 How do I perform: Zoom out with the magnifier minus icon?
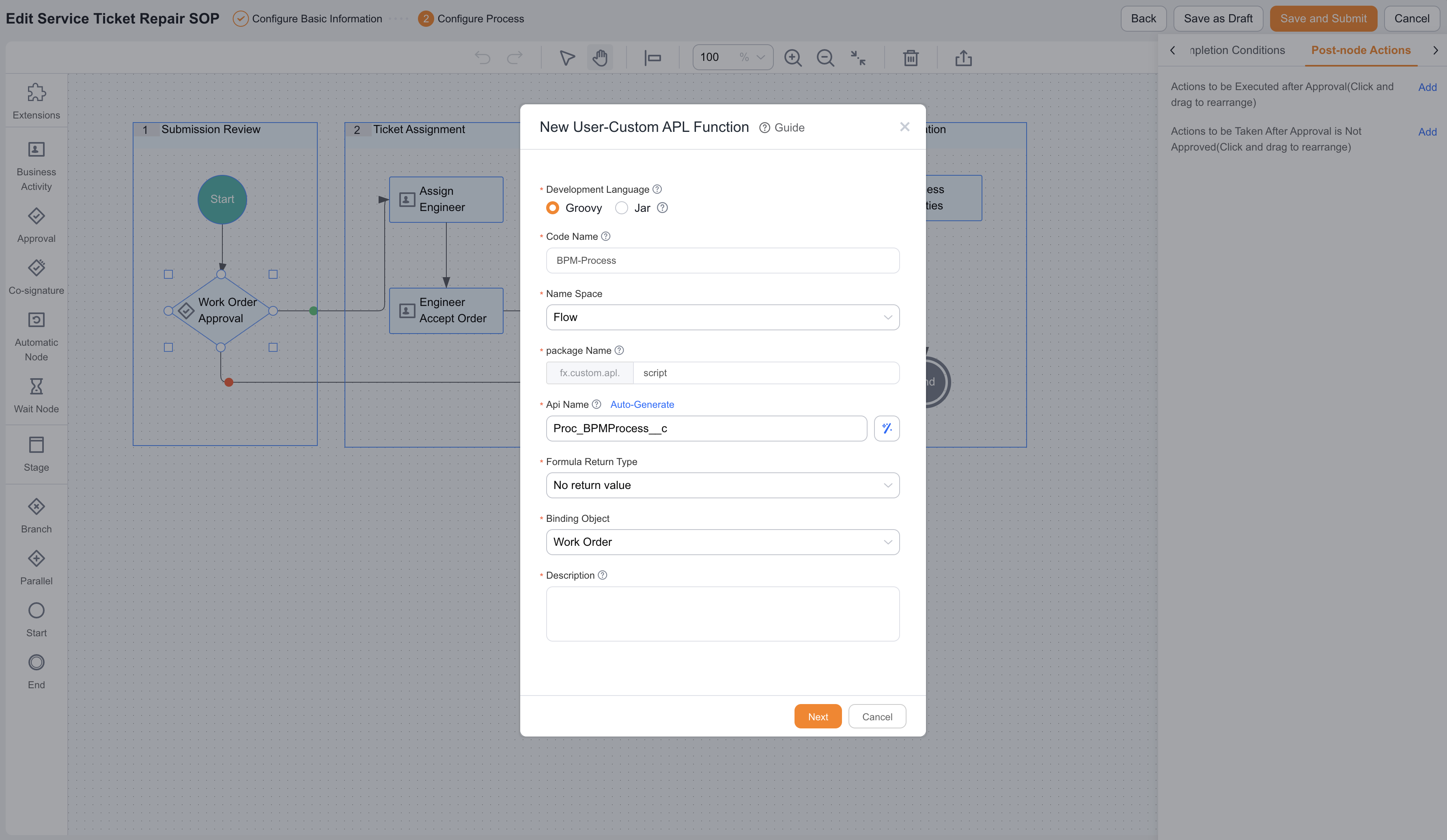pos(825,57)
